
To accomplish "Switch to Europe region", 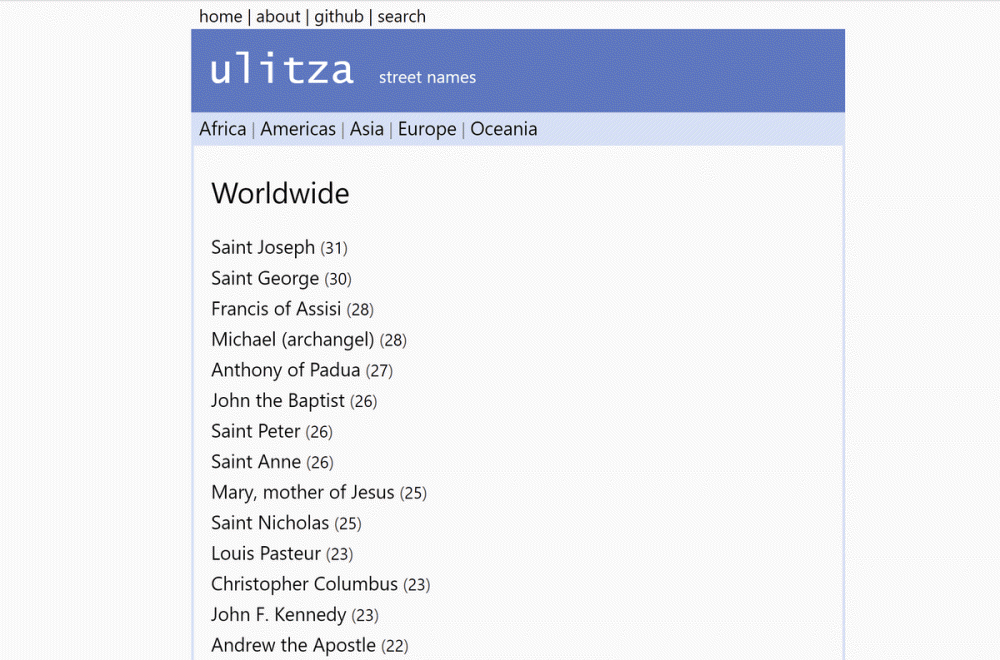I will [427, 129].
